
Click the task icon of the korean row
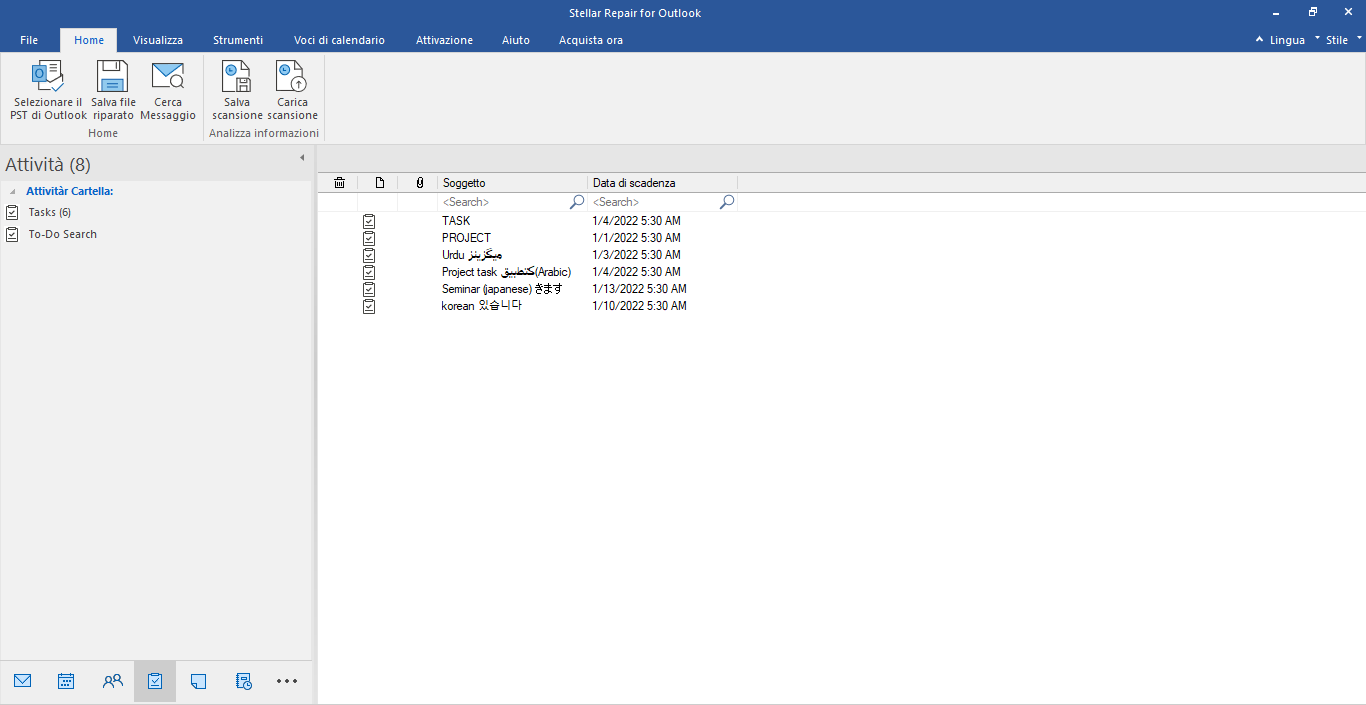point(369,306)
